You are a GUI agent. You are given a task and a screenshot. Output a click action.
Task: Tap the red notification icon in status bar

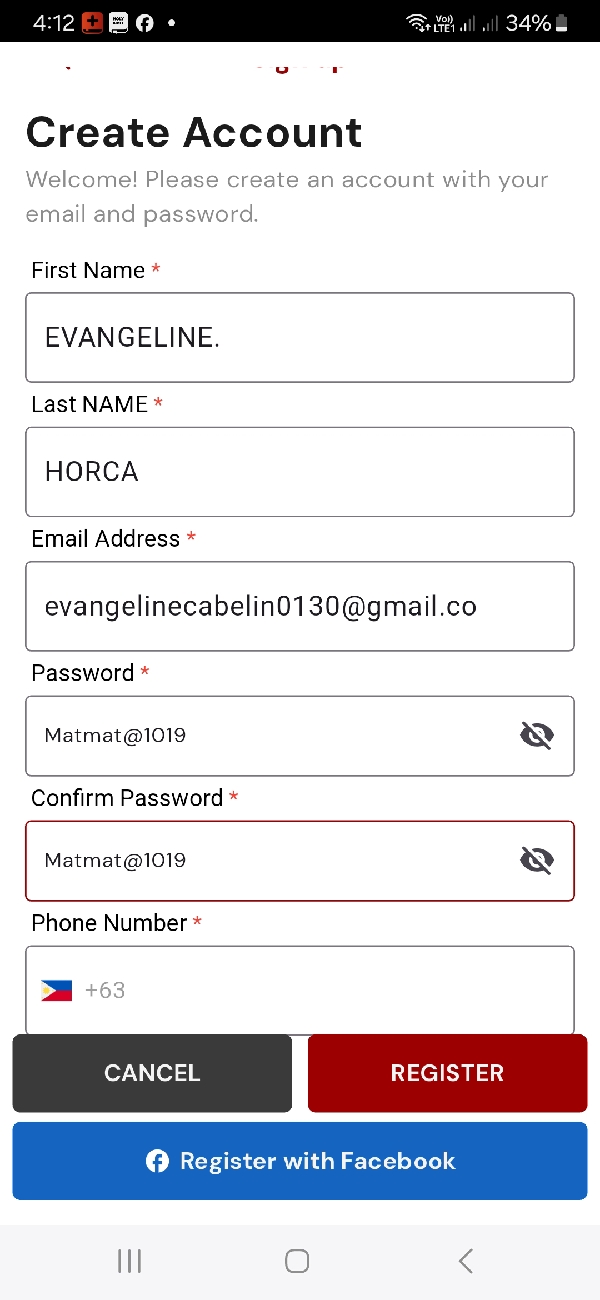92,23
